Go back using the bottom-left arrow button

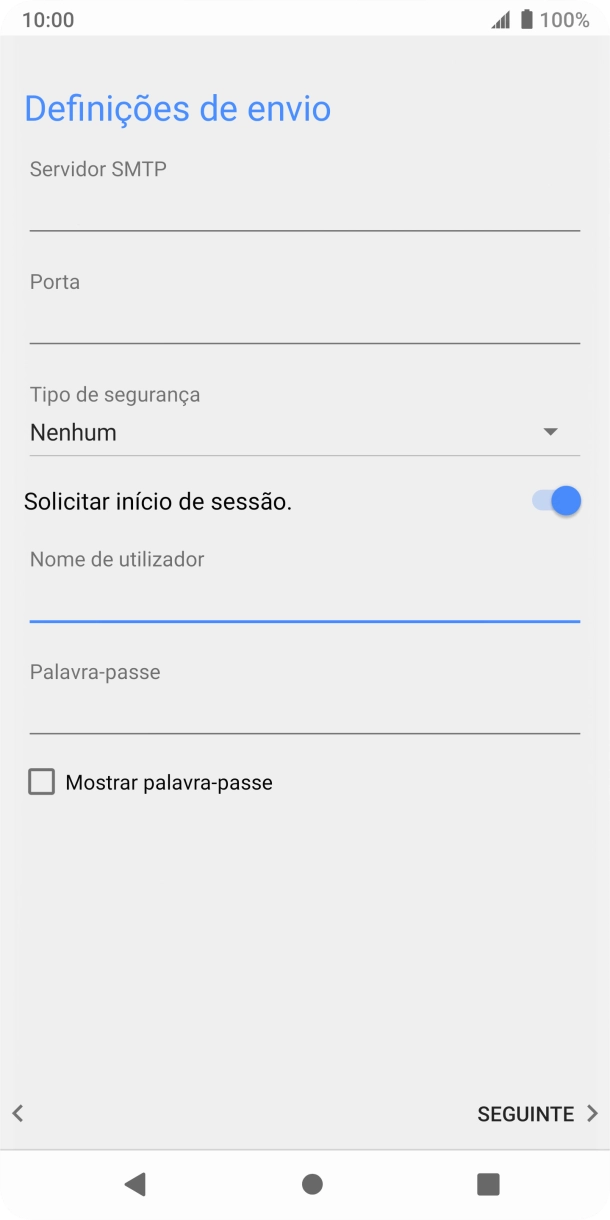(x=16, y=1113)
